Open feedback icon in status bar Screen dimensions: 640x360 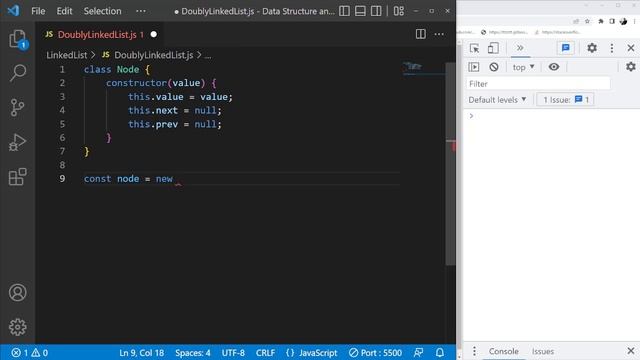[x=418, y=352]
